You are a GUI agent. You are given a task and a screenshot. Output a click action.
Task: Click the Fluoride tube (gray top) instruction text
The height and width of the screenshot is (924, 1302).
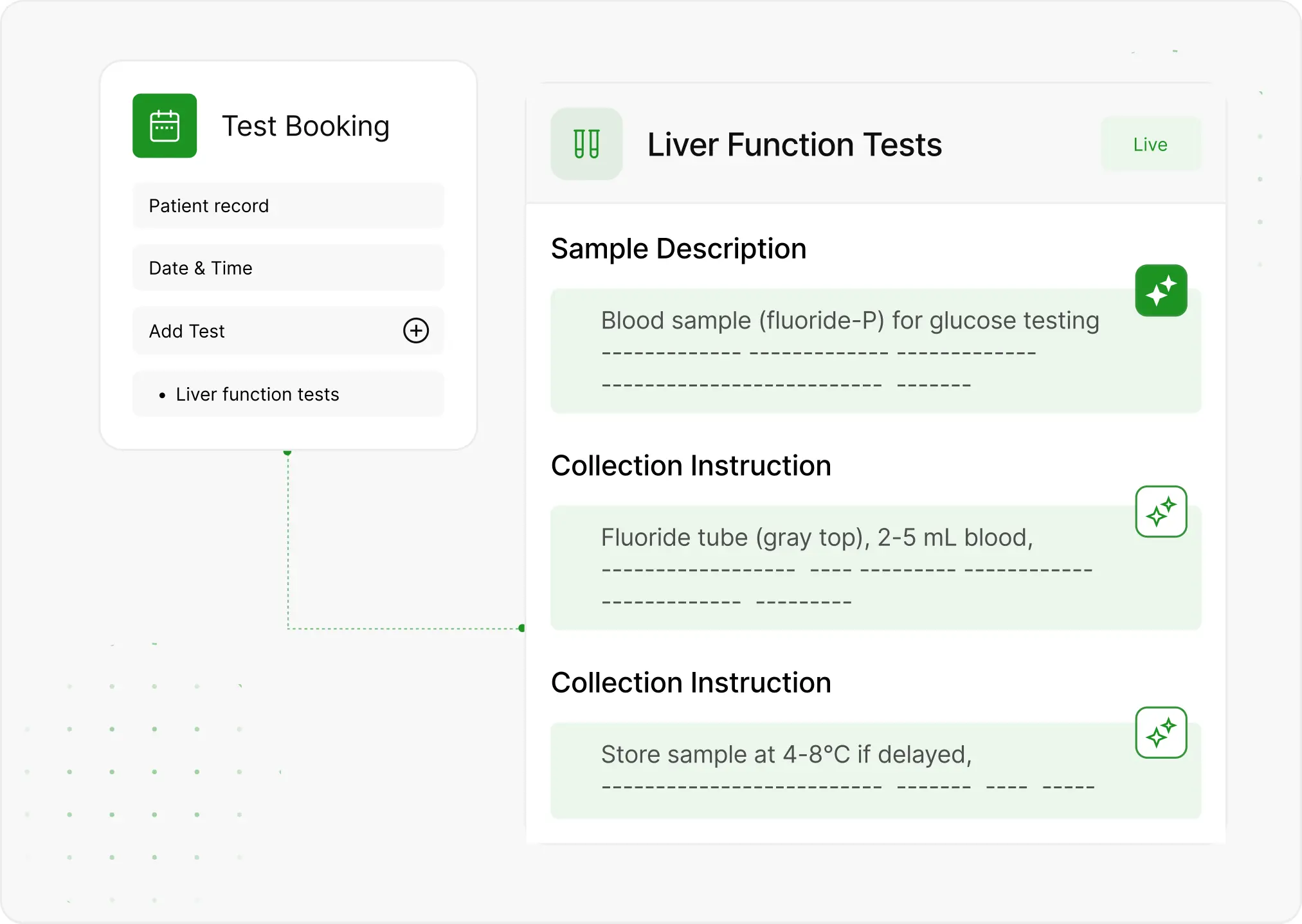click(817, 538)
